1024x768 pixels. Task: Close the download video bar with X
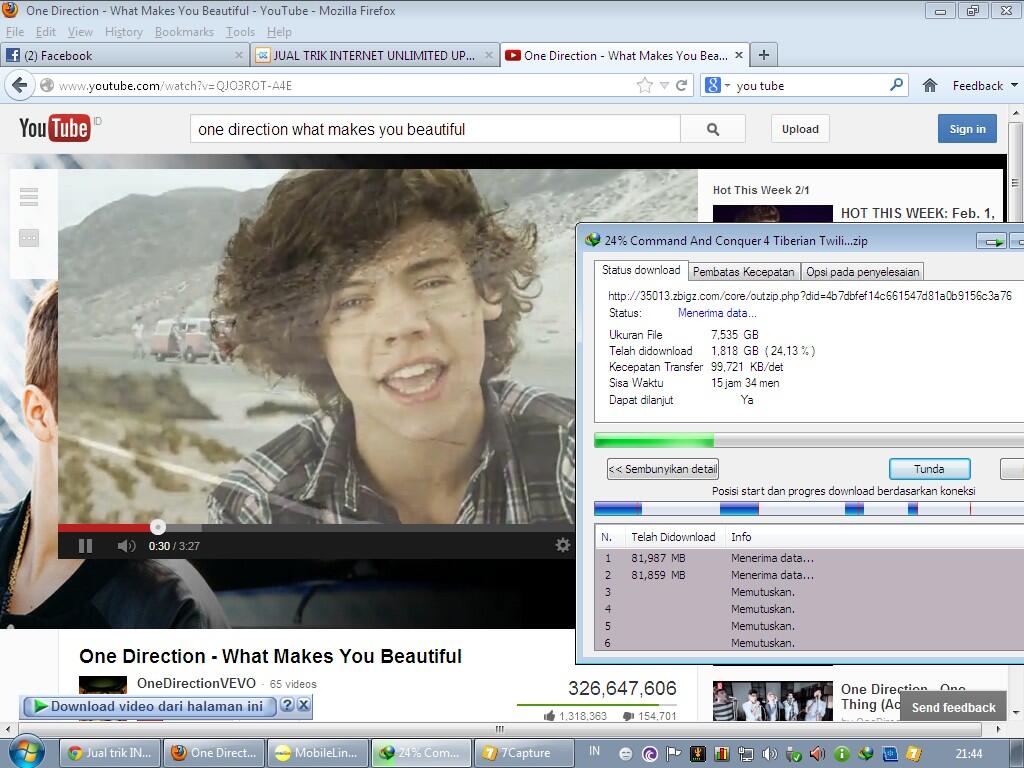pyautogui.click(x=304, y=705)
